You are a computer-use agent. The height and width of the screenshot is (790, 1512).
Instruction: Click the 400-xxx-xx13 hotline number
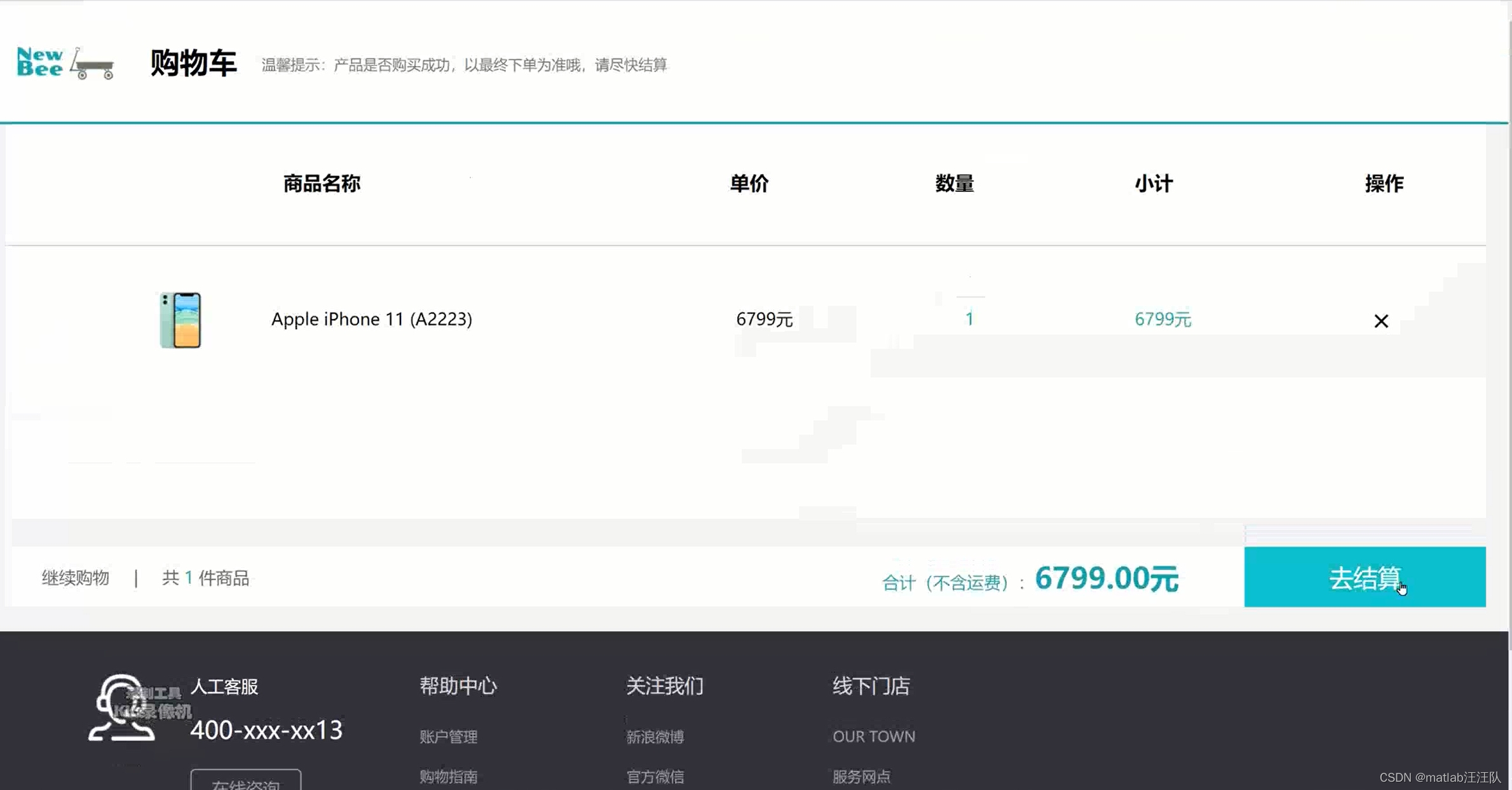click(266, 730)
